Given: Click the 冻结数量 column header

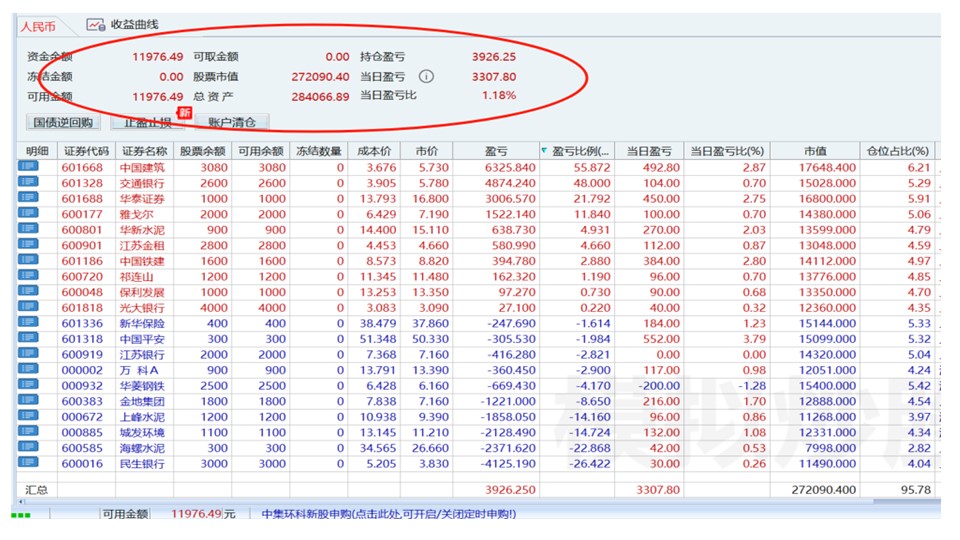Looking at the screenshot, I should [319, 151].
